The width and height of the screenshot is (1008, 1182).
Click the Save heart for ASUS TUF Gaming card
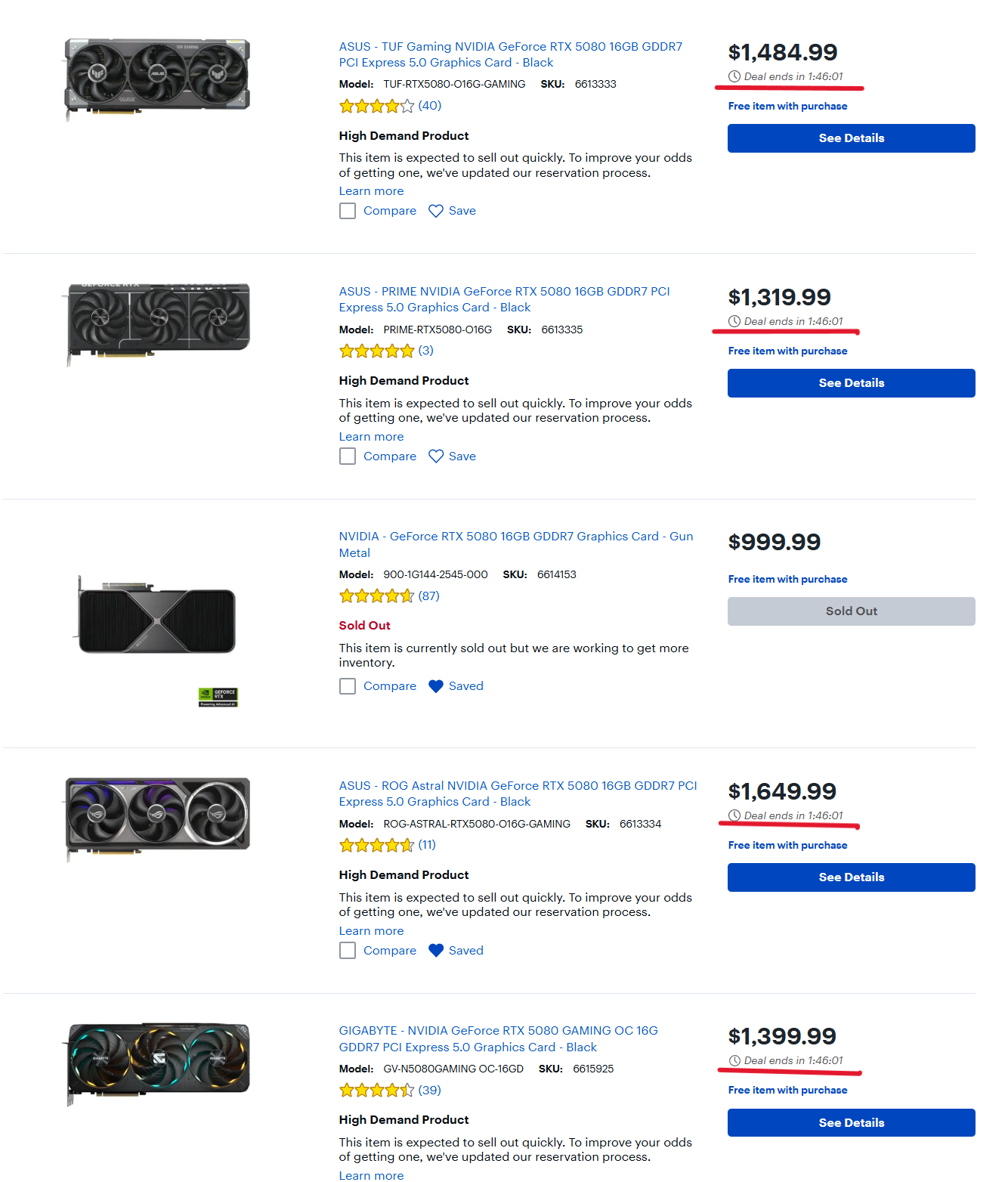coord(436,211)
